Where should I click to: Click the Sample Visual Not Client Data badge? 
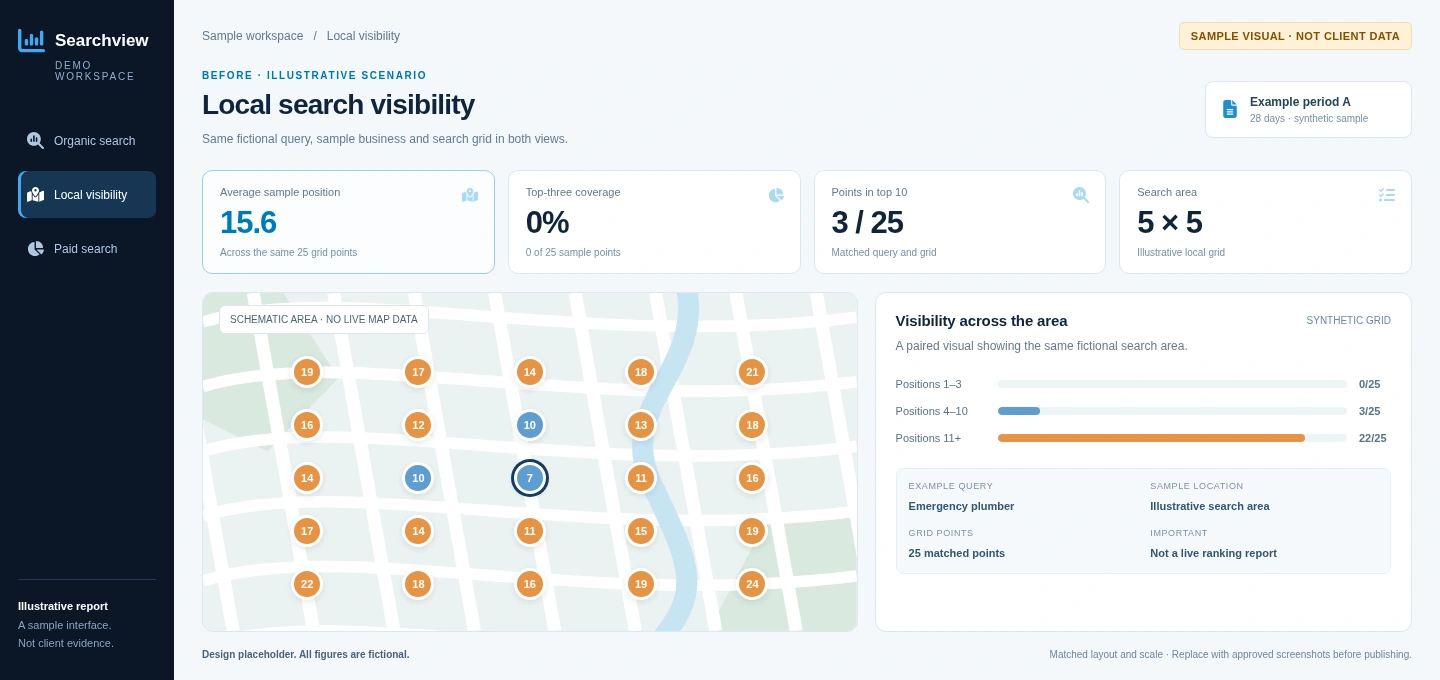point(1295,36)
